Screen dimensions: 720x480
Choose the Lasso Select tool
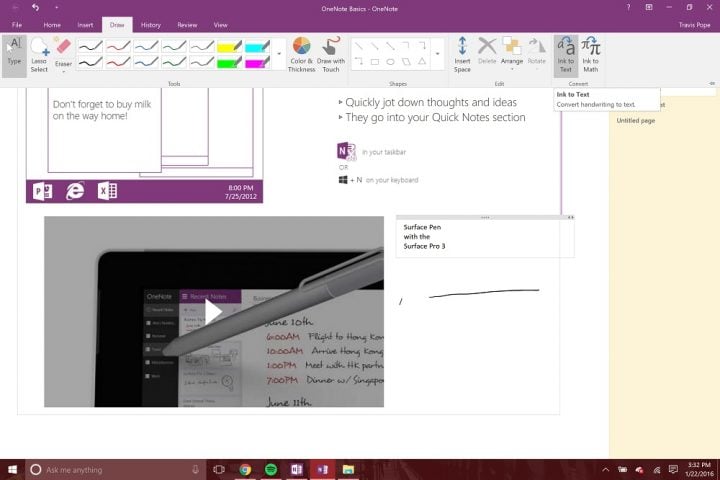pyautogui.click(x=39, y=55)
